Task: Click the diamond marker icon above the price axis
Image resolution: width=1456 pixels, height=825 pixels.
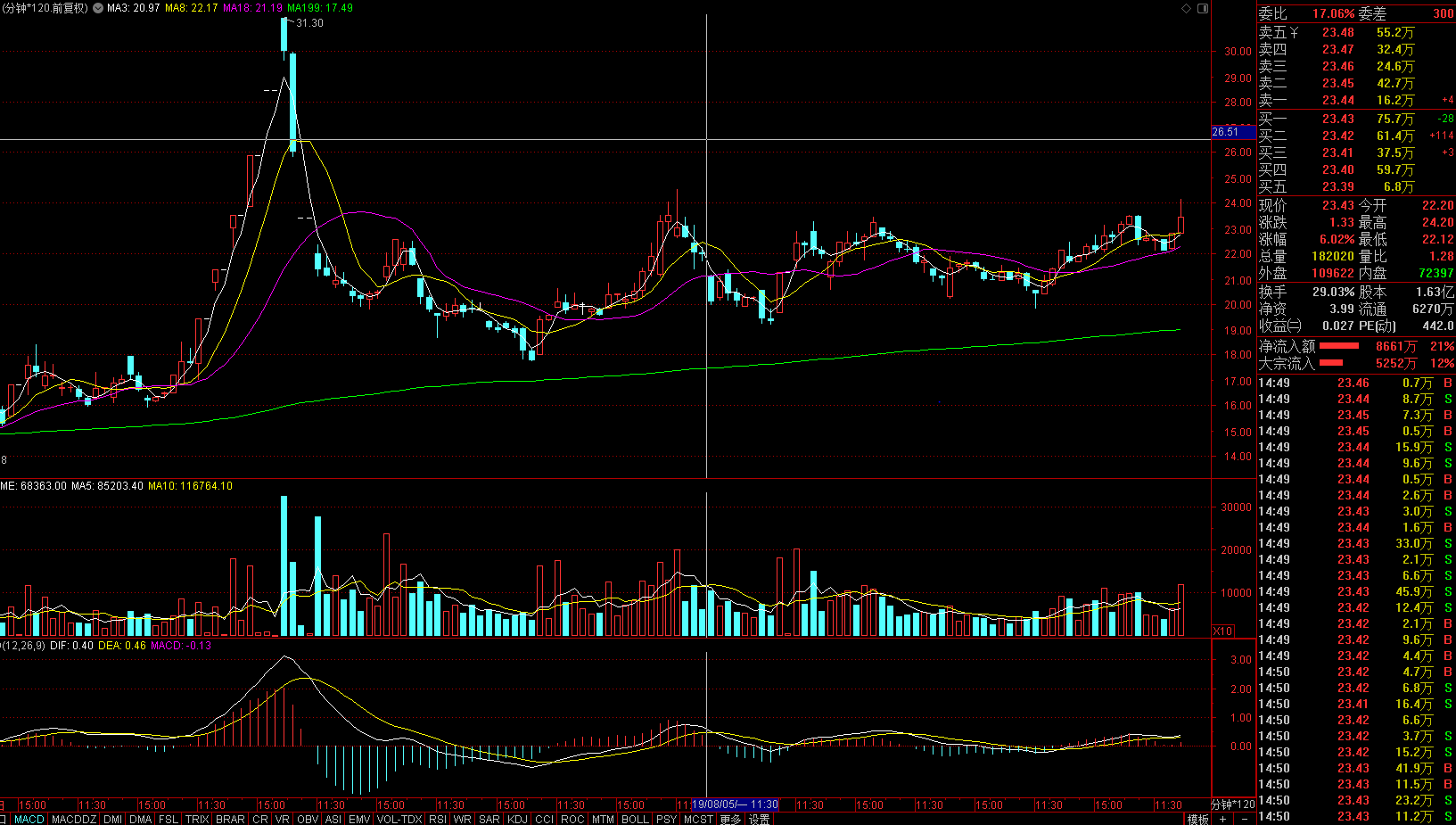Action: click(x=1186, y=8)
